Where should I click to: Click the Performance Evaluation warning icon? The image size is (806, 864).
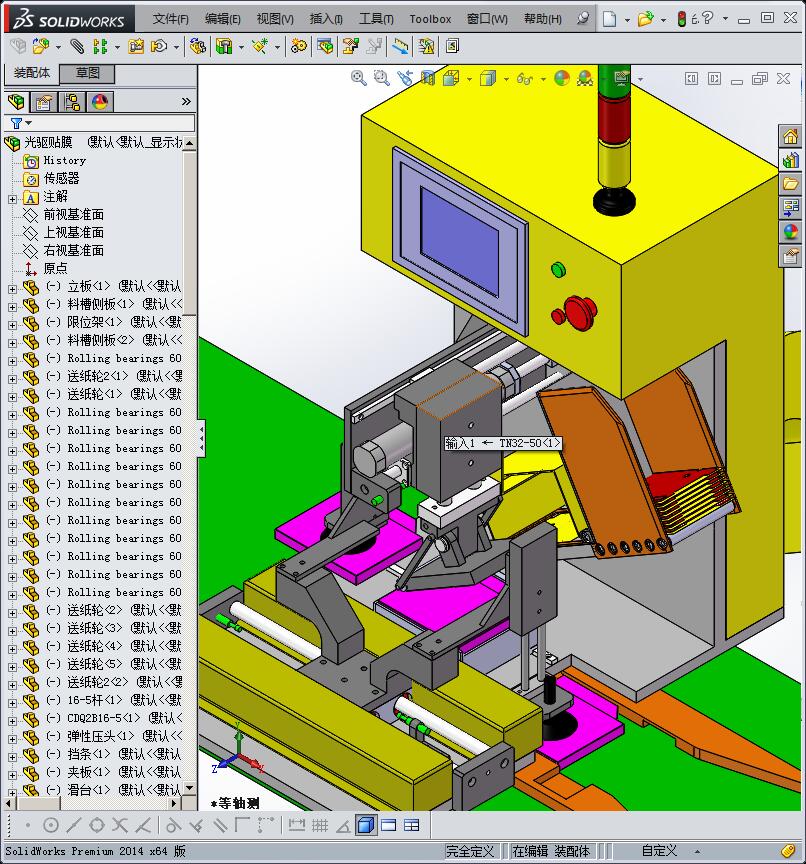(426, 46)
